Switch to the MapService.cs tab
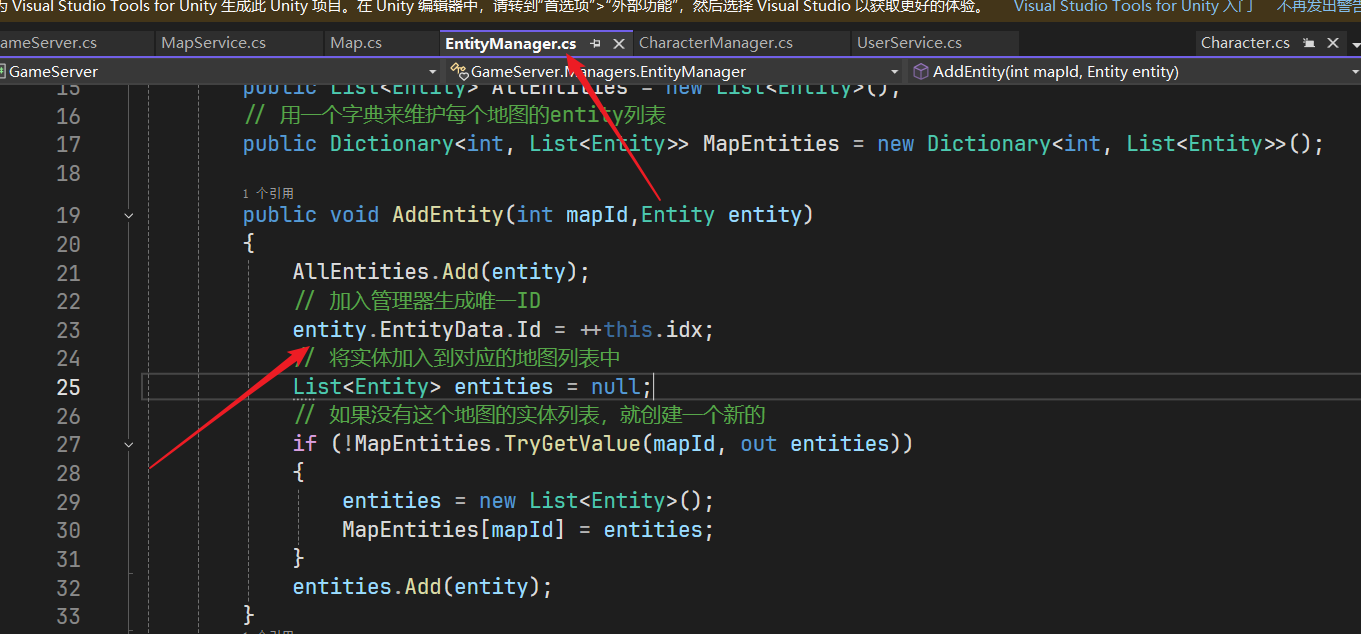Viewport: 1361px width, 634px height. tap(213, 43)
